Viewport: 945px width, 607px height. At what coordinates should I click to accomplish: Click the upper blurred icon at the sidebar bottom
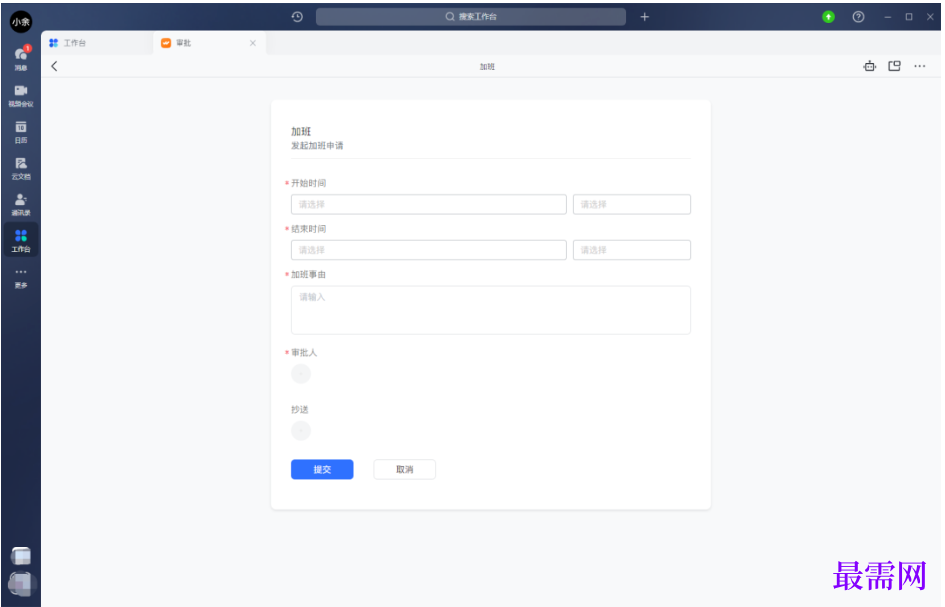point(21,556)
